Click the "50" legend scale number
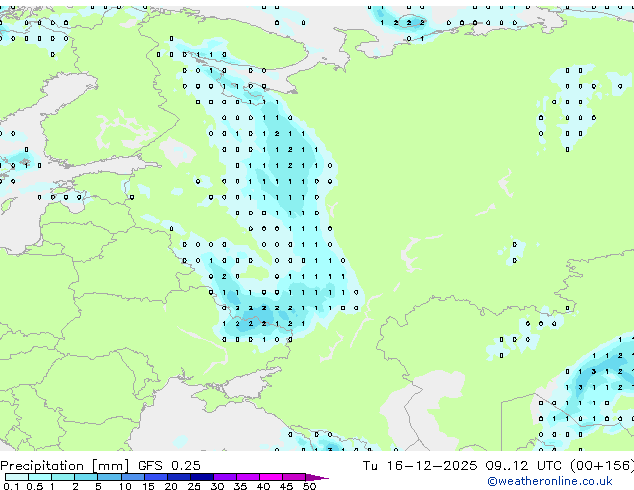The width and height of the screenshot is (634, 490). pos(309,486)
